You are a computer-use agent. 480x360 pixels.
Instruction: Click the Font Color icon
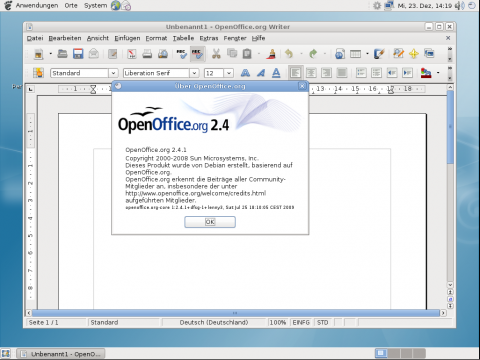coord(426,73)
